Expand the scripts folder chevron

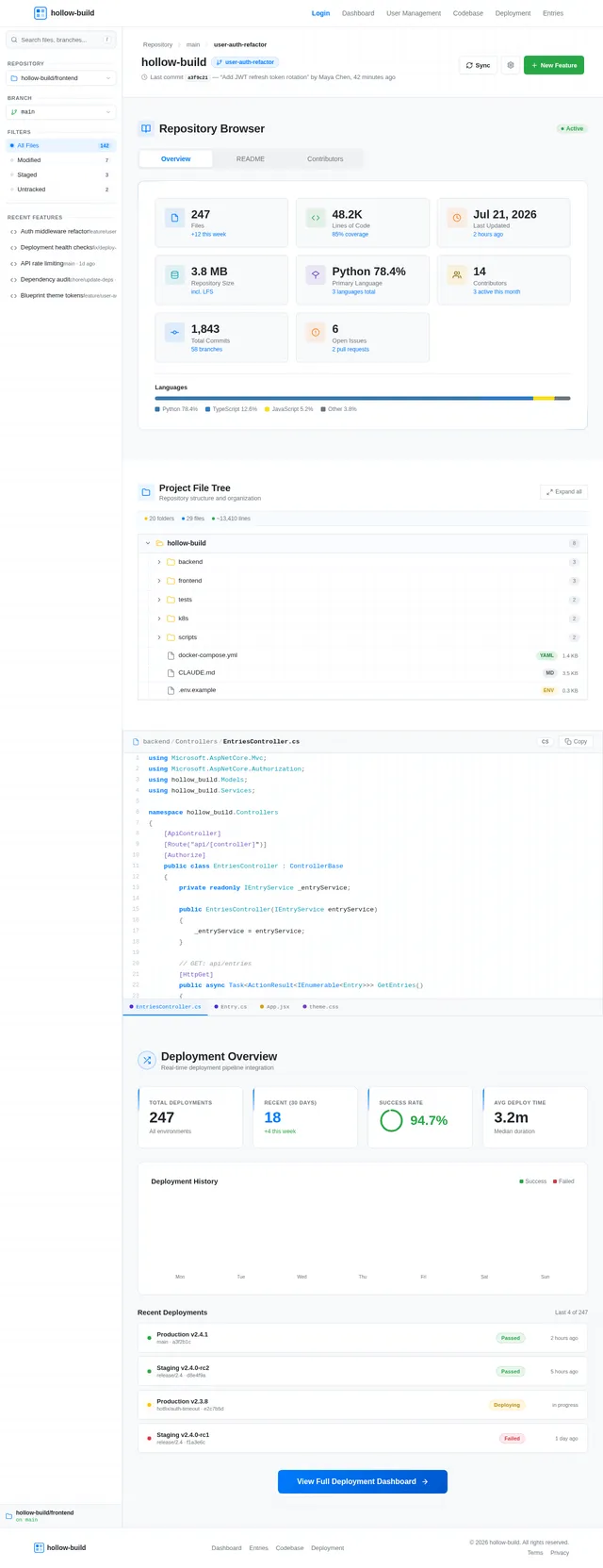tap(159, 637)
